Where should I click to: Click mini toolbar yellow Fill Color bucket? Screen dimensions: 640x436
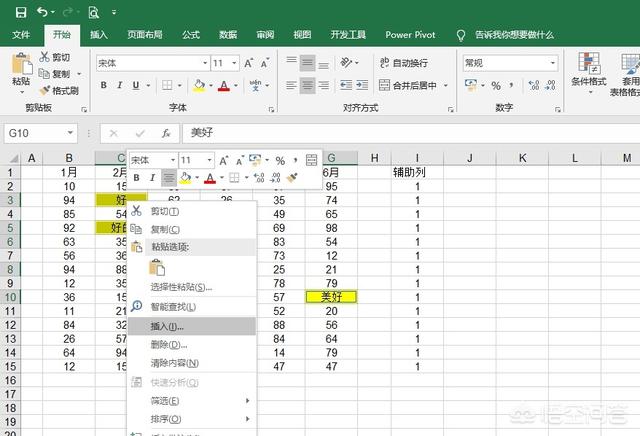(185, 178)
